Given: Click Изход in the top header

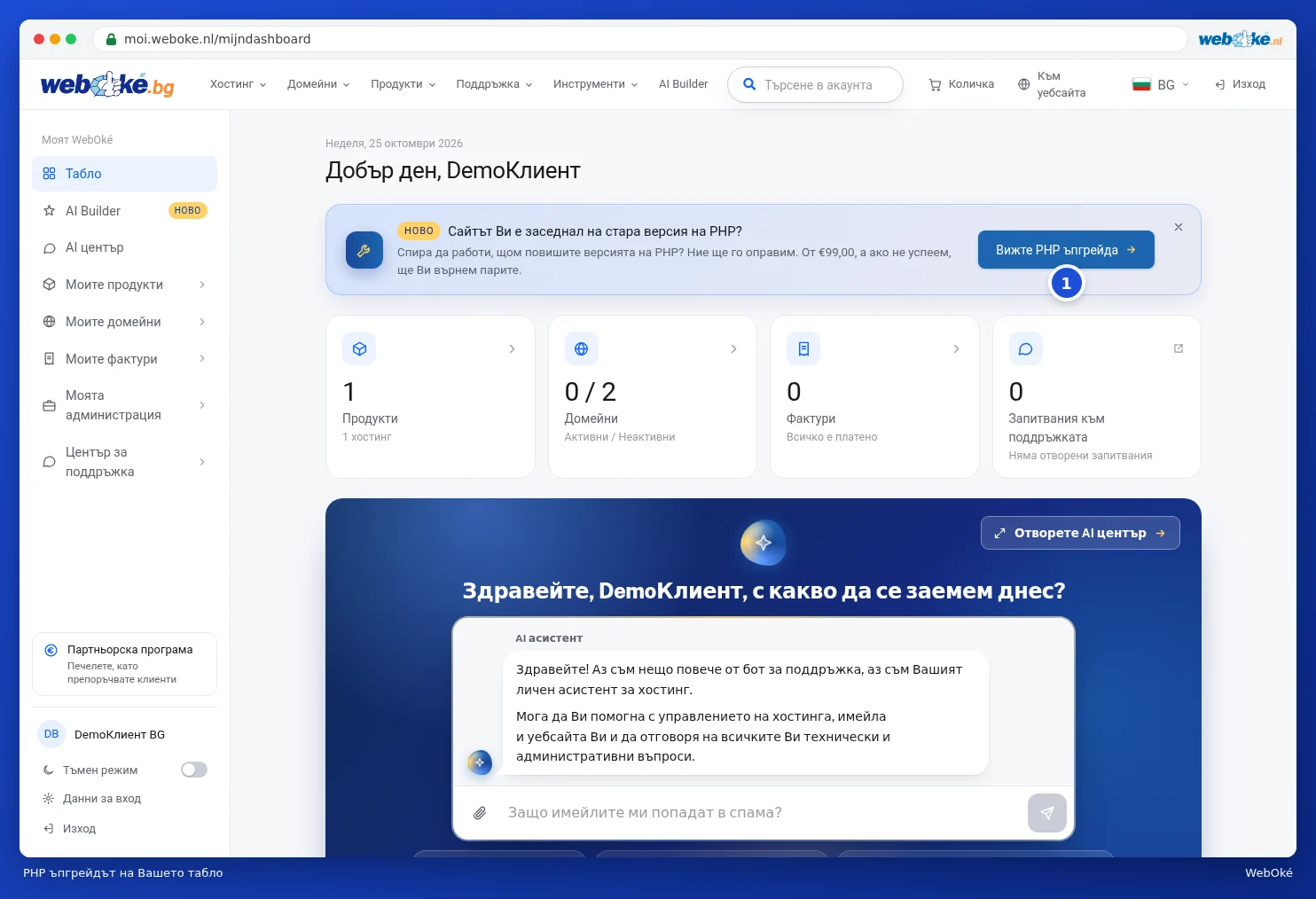Looking at the screenshot, I should pyautogui.click(x=1240, y=84).
